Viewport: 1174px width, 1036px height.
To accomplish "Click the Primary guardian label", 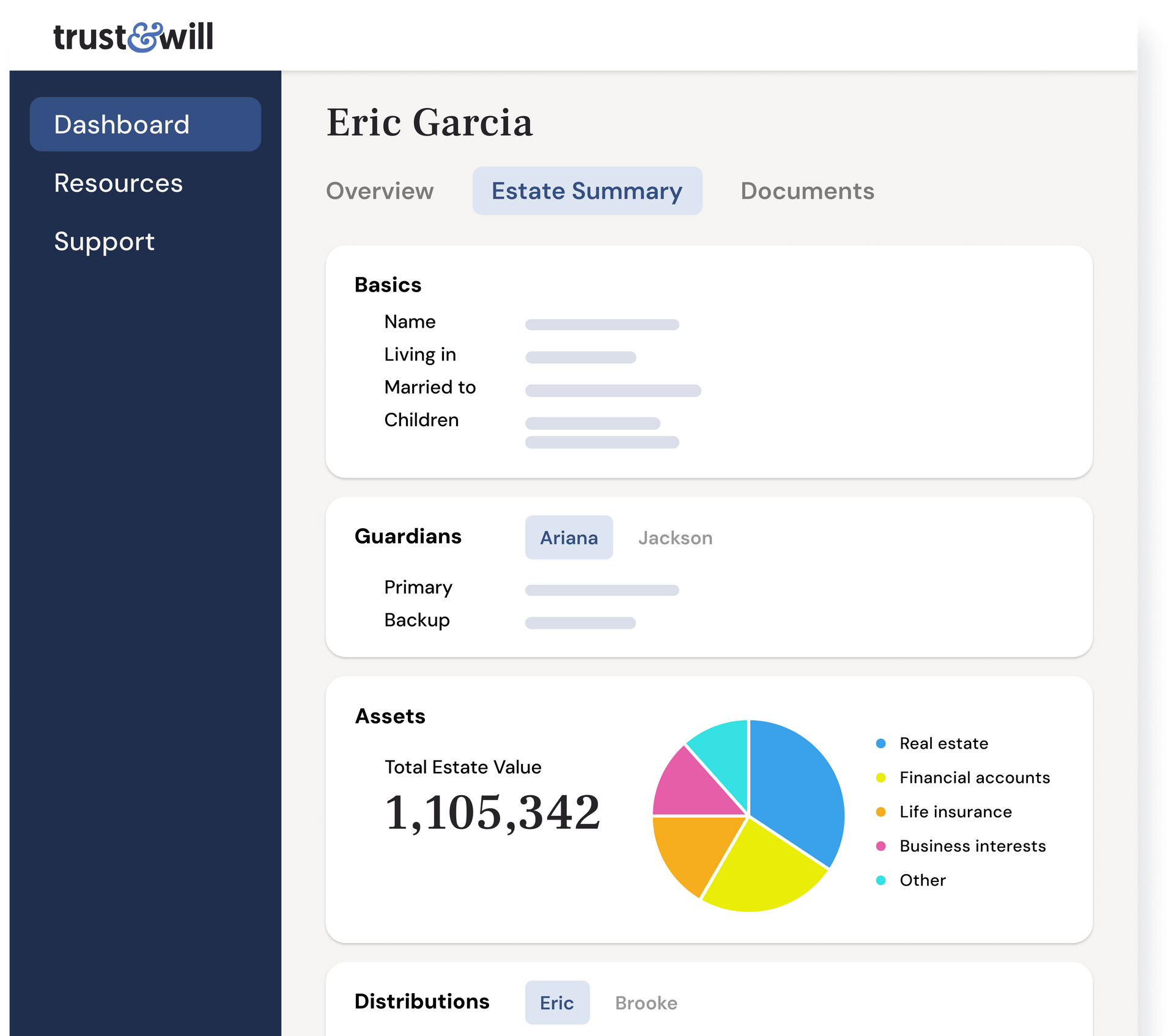I will point(418,587).
